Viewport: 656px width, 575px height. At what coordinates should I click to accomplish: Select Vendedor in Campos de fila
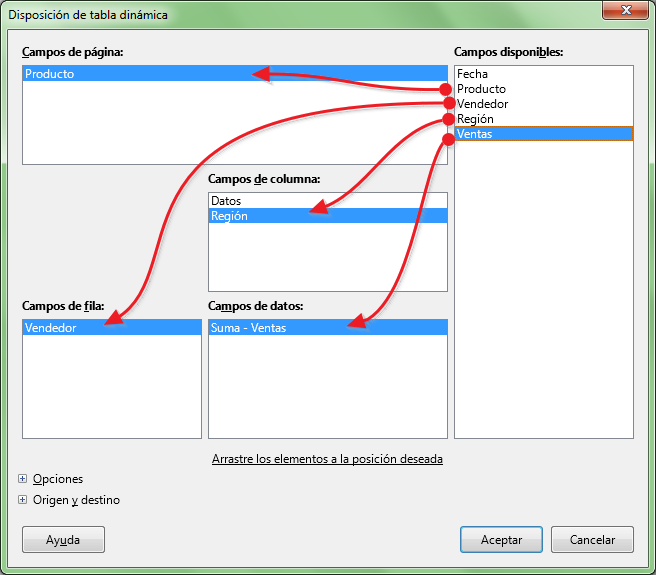pyautogui.click(x=51, y=328)
